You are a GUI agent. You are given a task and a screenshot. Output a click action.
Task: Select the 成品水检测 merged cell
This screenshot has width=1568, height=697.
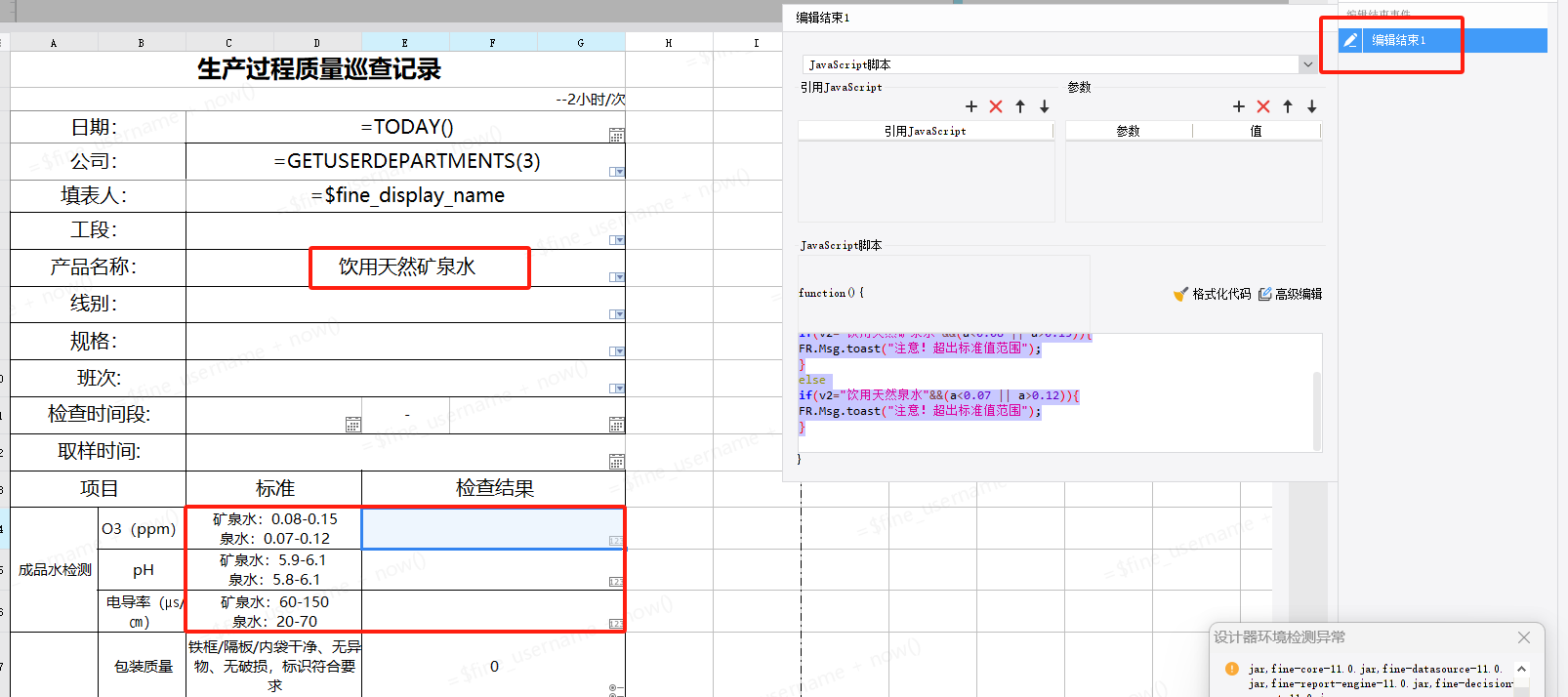pos(55,570)
